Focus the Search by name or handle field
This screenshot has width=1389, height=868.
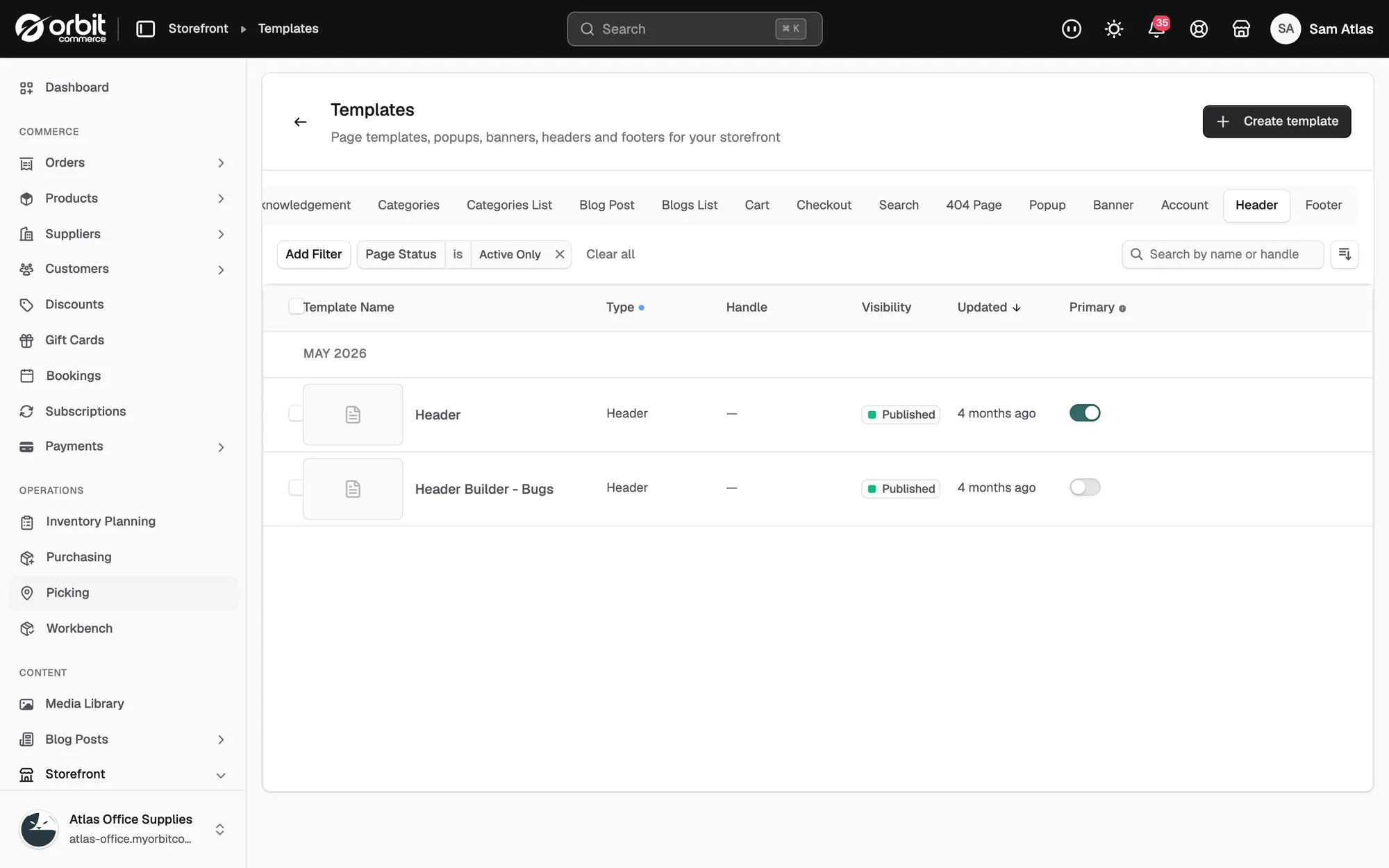pyautogui.click(x=1222, y=254)
